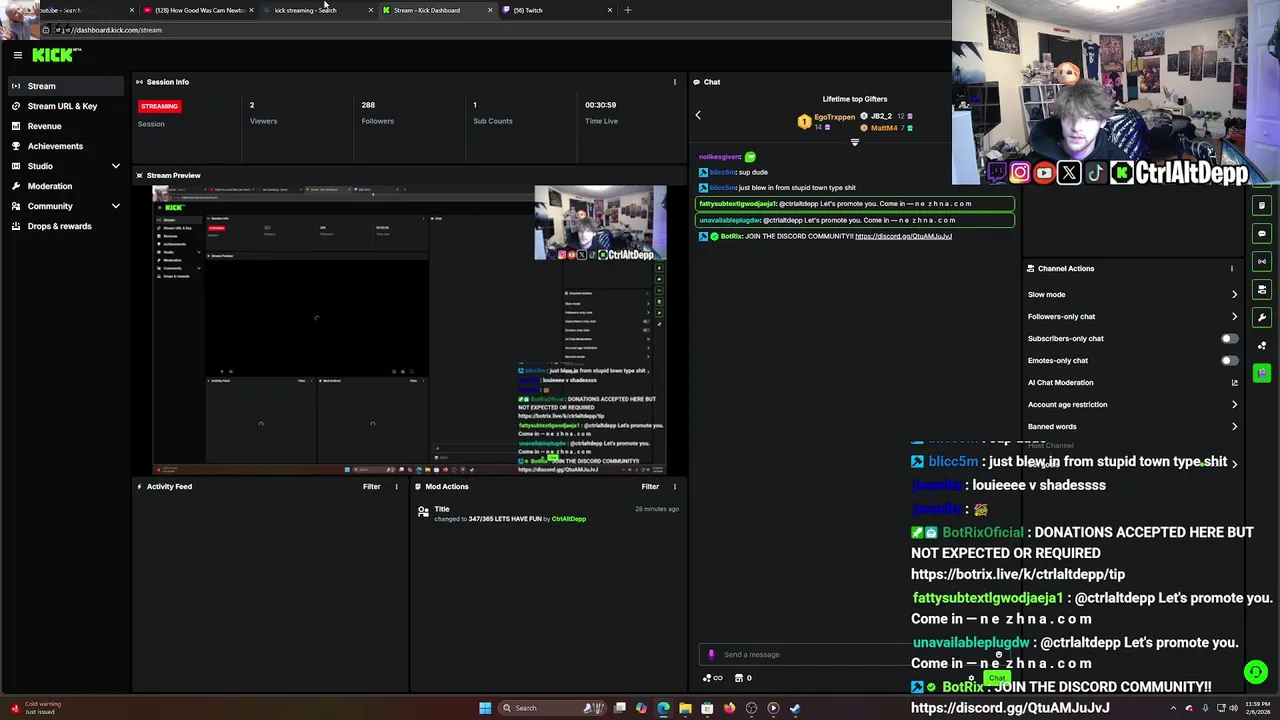Click the purple emote icon in message box
The height and width of the screenshot is (720, 1280).
711,655
